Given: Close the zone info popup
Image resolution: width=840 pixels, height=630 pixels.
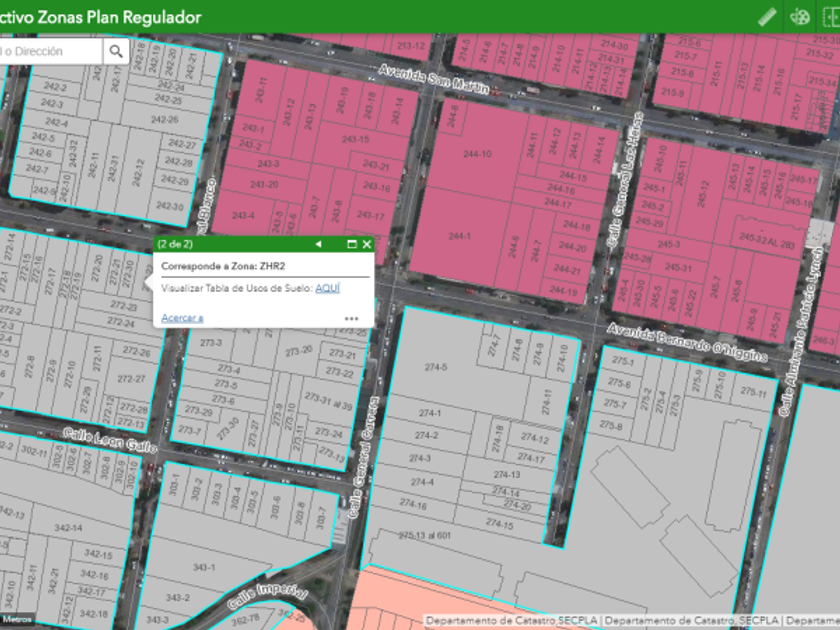Looking at the screenshot, I should click(x=366, y=244).
